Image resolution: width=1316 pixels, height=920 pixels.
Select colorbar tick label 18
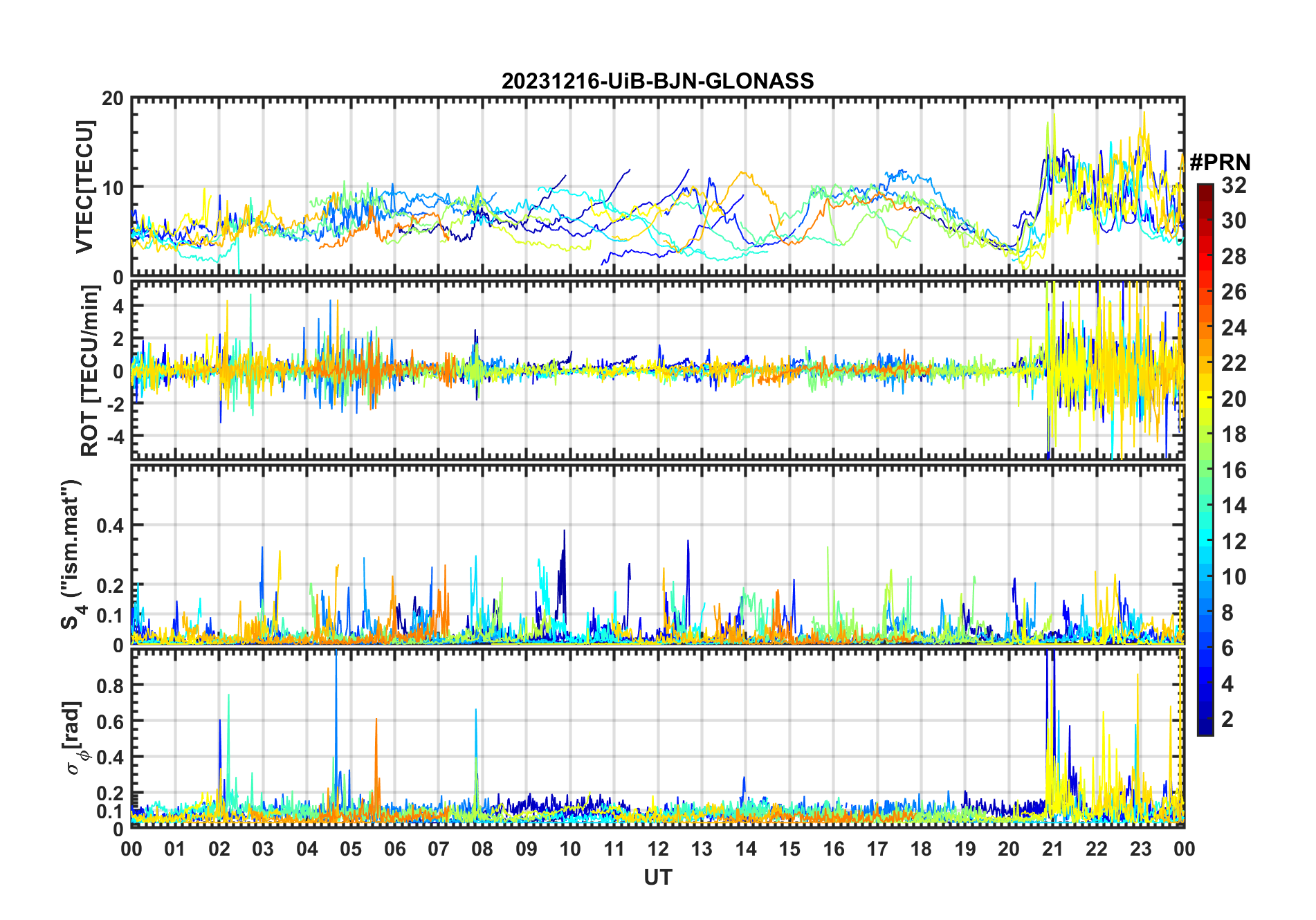[x=1234, y=434]
